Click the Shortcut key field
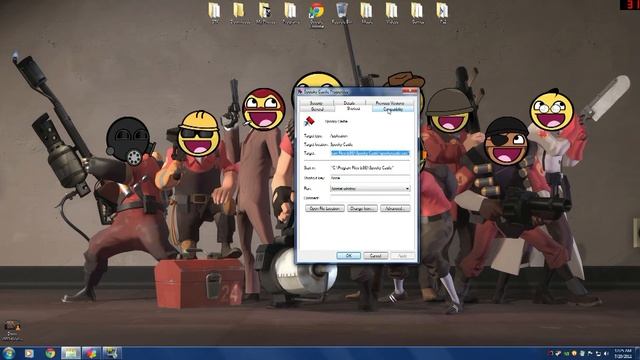 pos(370,178)
